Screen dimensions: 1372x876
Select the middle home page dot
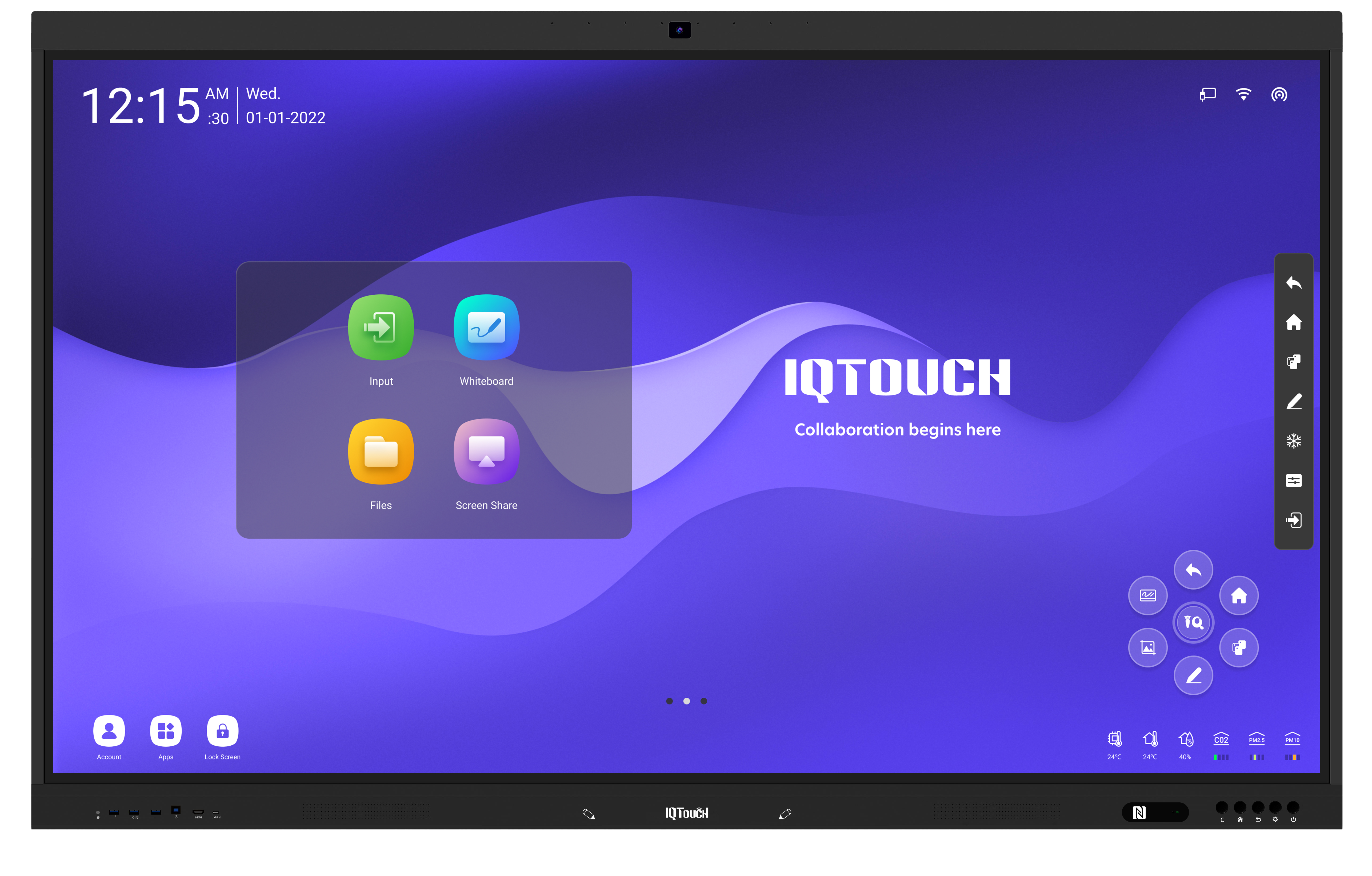coord(687,701)
